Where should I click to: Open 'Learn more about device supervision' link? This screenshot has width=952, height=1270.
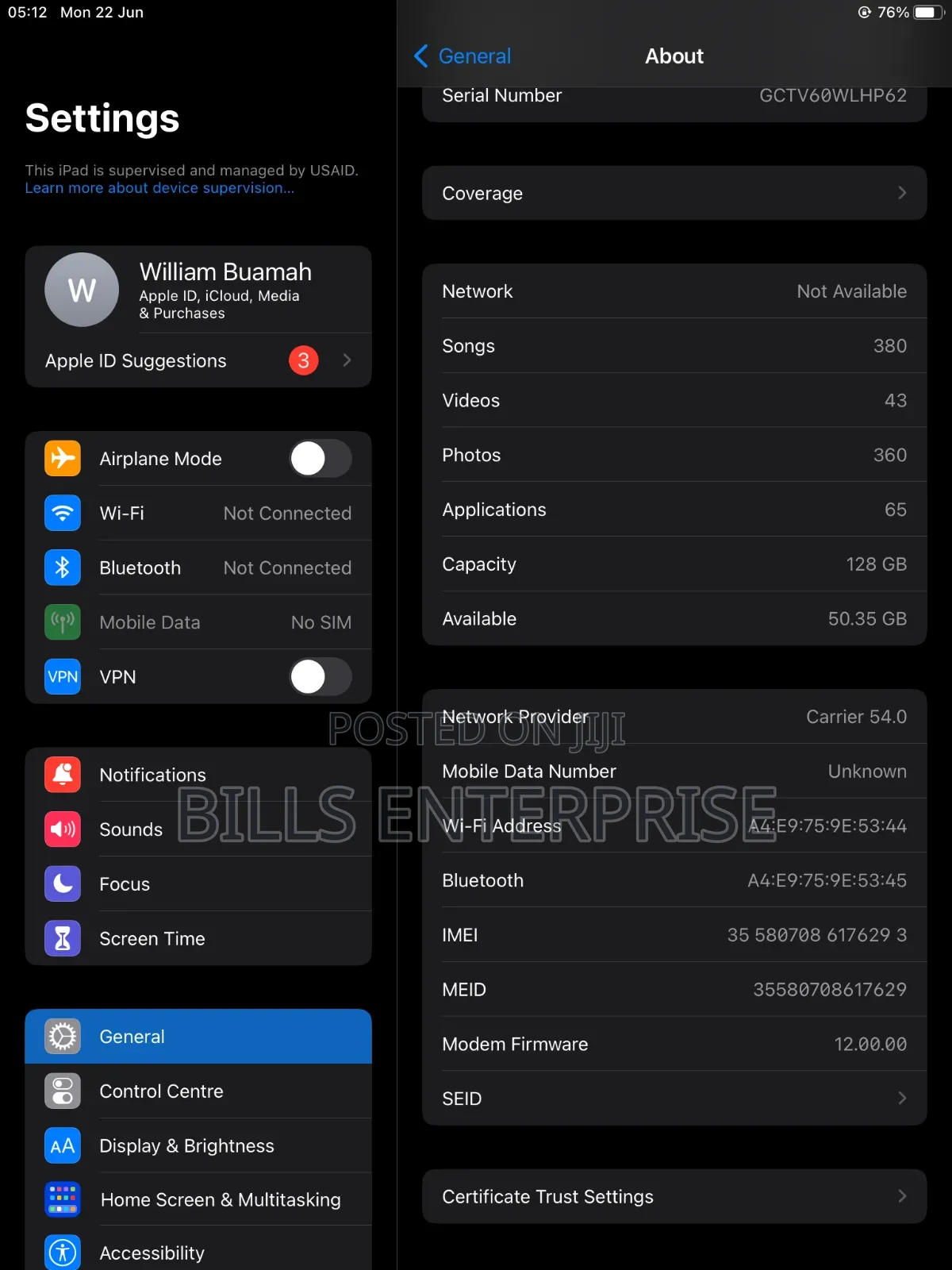point(159,188)
